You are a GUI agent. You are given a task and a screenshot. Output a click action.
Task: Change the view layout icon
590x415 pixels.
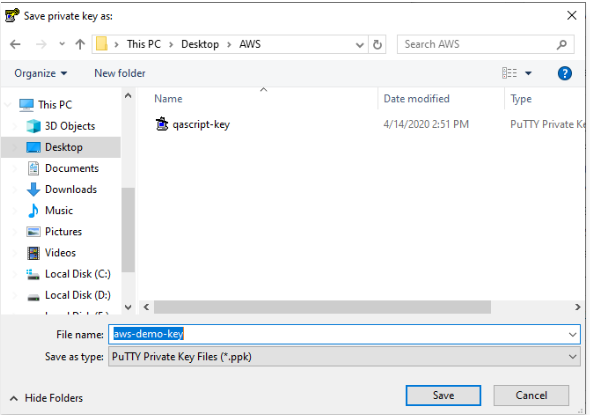[509, 73]
